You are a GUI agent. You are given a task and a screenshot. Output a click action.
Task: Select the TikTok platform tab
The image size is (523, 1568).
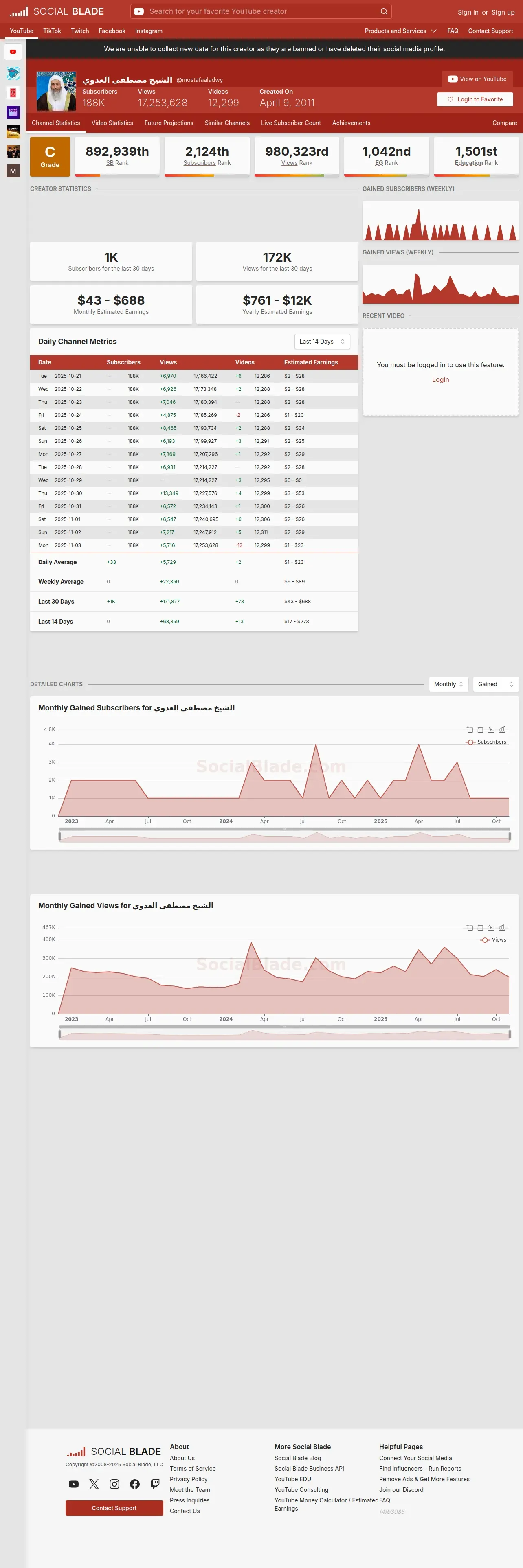(x=52, y=31)
